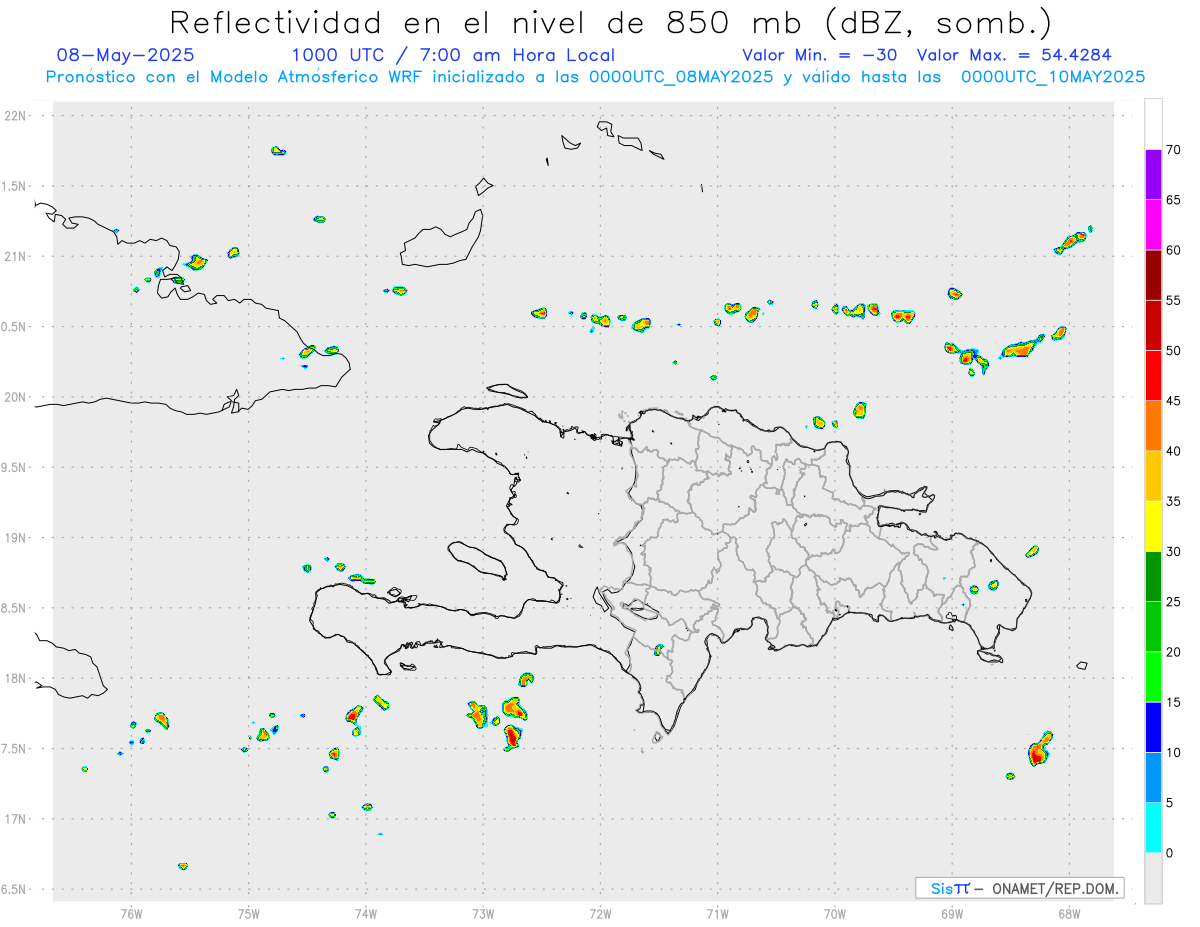The height and width of the screenshot is (927, 1200).
Task: Click the 'Valor Max. = 54.4284' text
Action: 1014,55
